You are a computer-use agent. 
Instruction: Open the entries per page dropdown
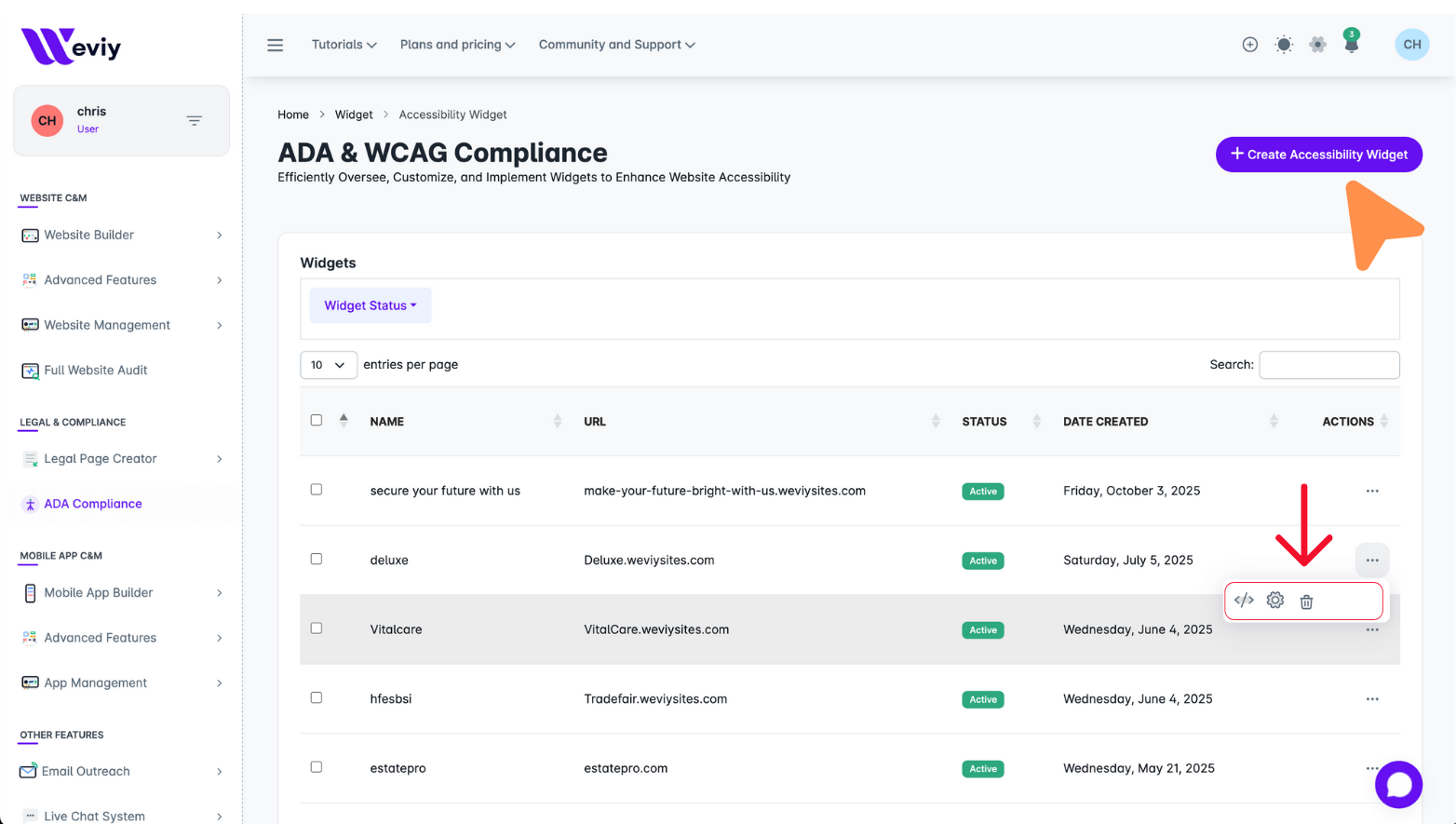[329, 365]
